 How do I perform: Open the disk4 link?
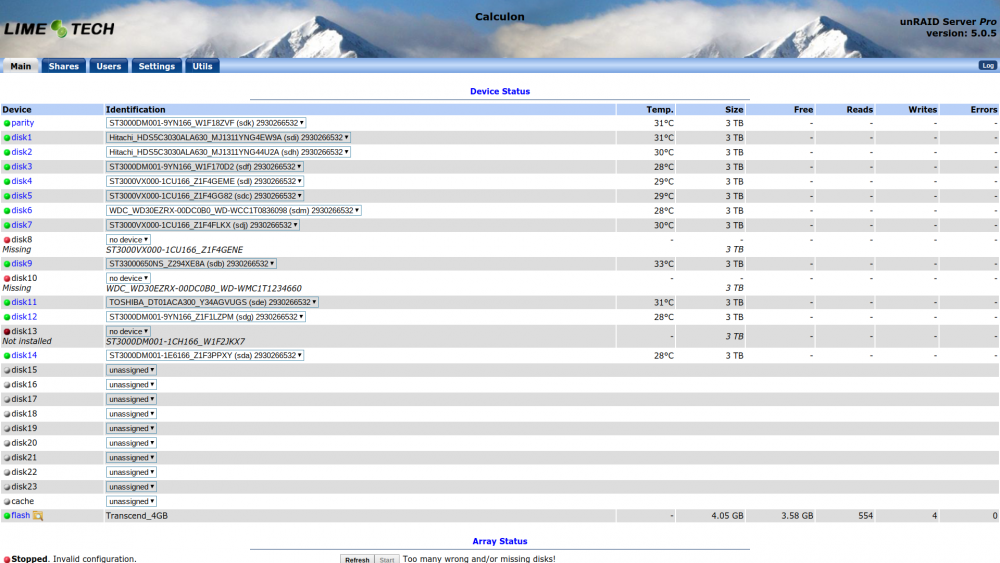(x=21, y=182)
